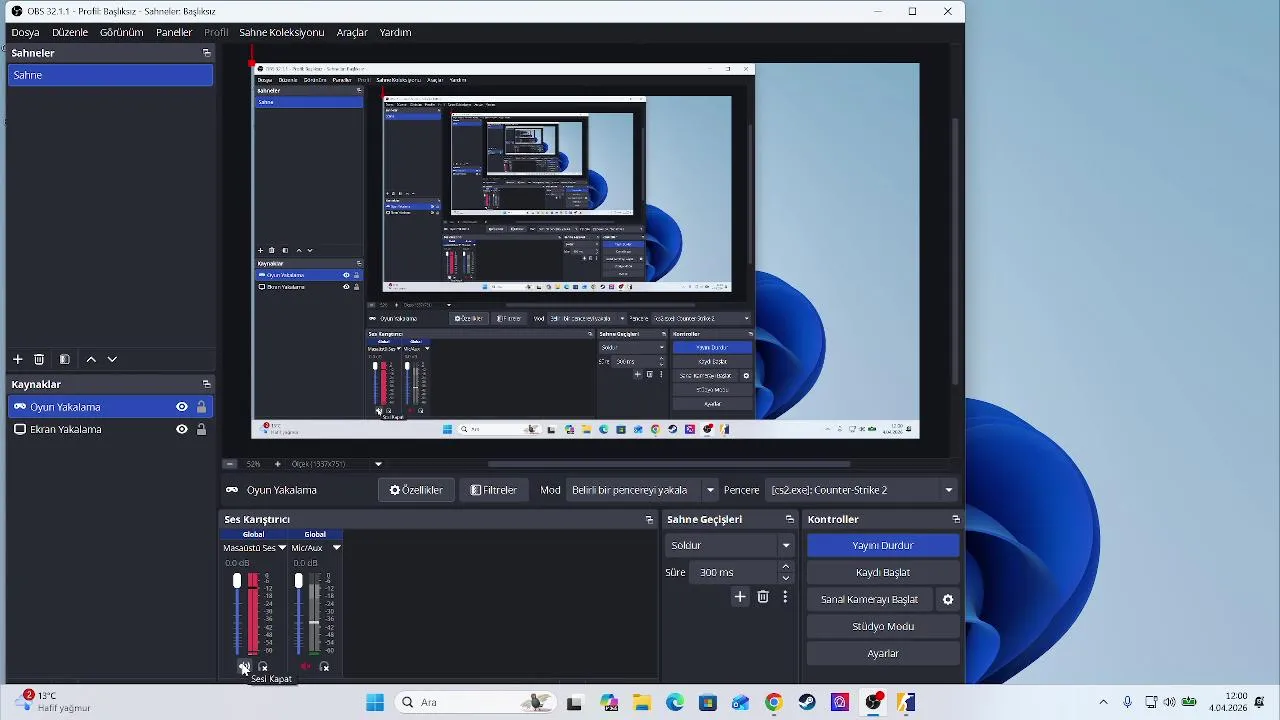Open the Araçlar menu
1280x720 pixels.
[352, 32]
